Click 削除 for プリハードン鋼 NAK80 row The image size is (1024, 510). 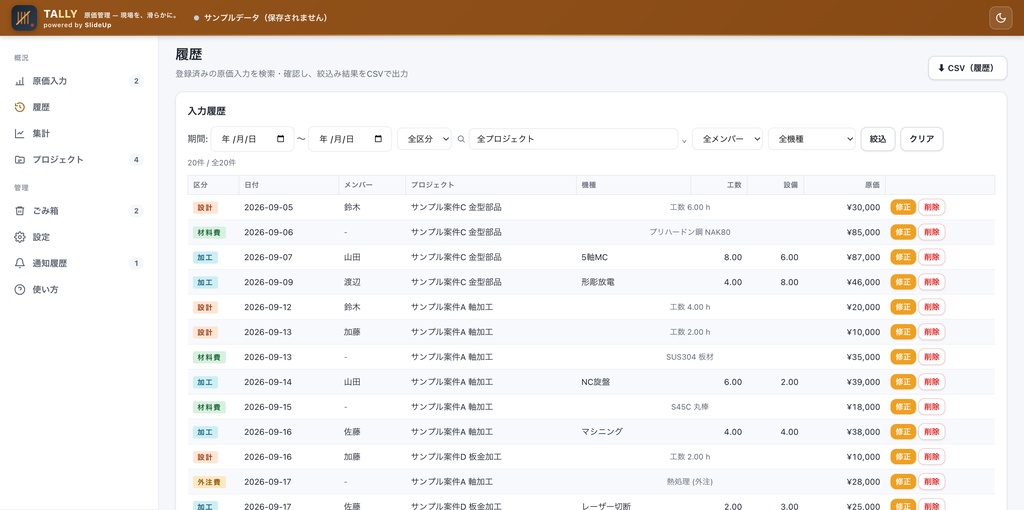point(931,232)
